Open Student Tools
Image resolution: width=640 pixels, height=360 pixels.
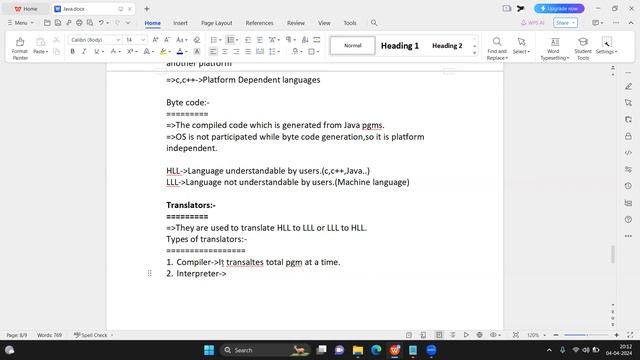pyautogui.click(x=583, y=48)
